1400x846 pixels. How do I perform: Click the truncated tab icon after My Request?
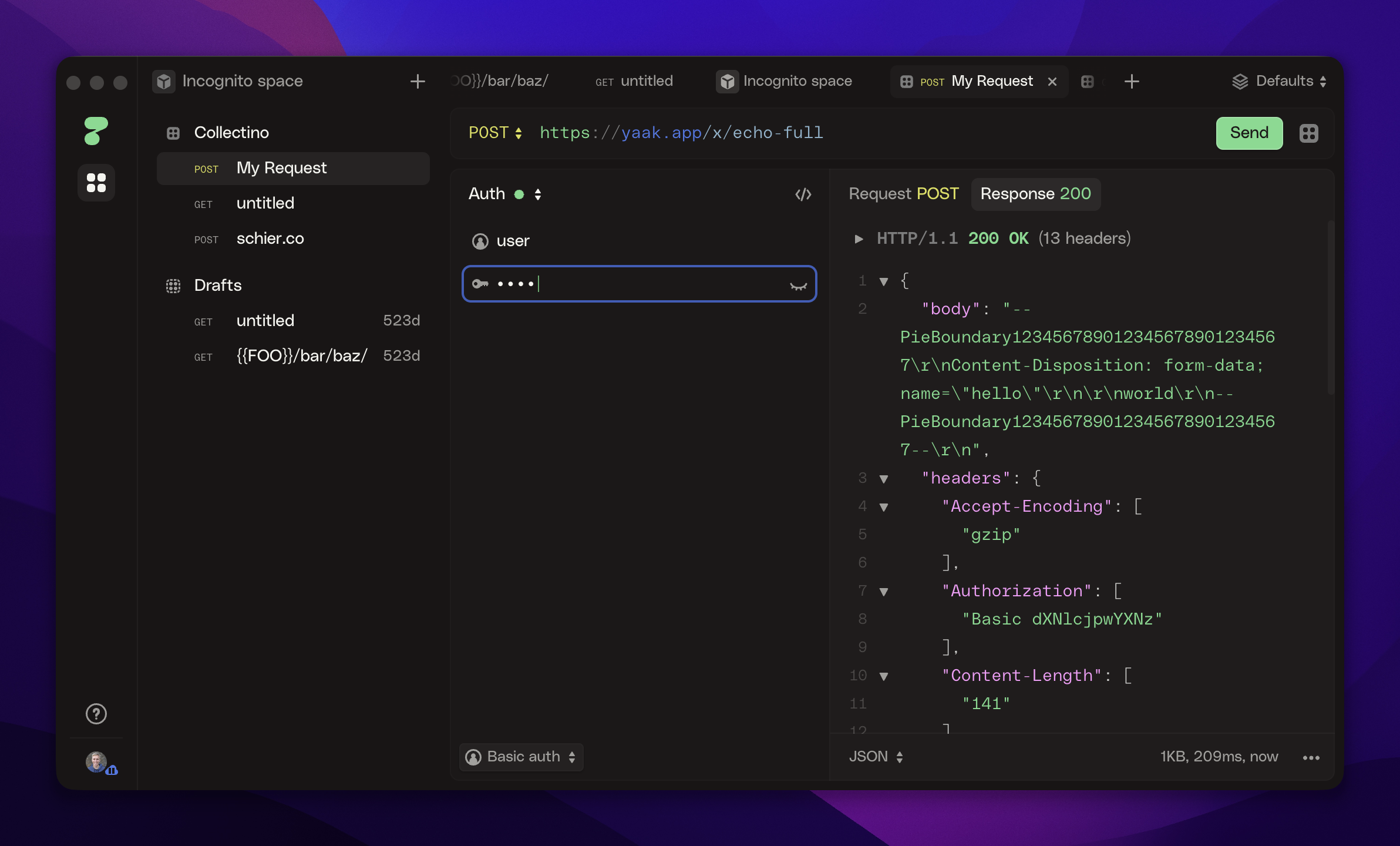coord(1088,82)
